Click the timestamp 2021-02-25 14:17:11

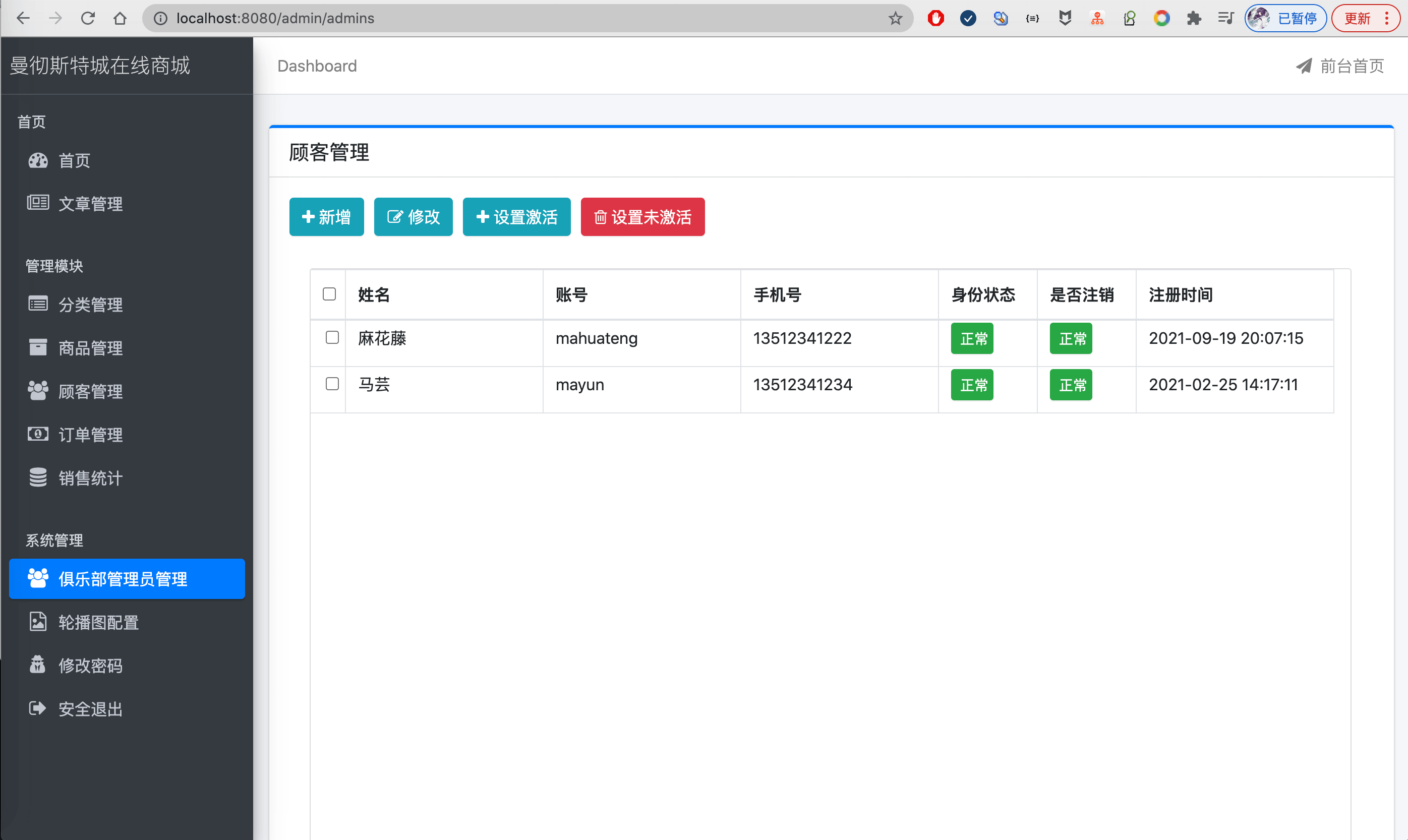click(1223, 385)
